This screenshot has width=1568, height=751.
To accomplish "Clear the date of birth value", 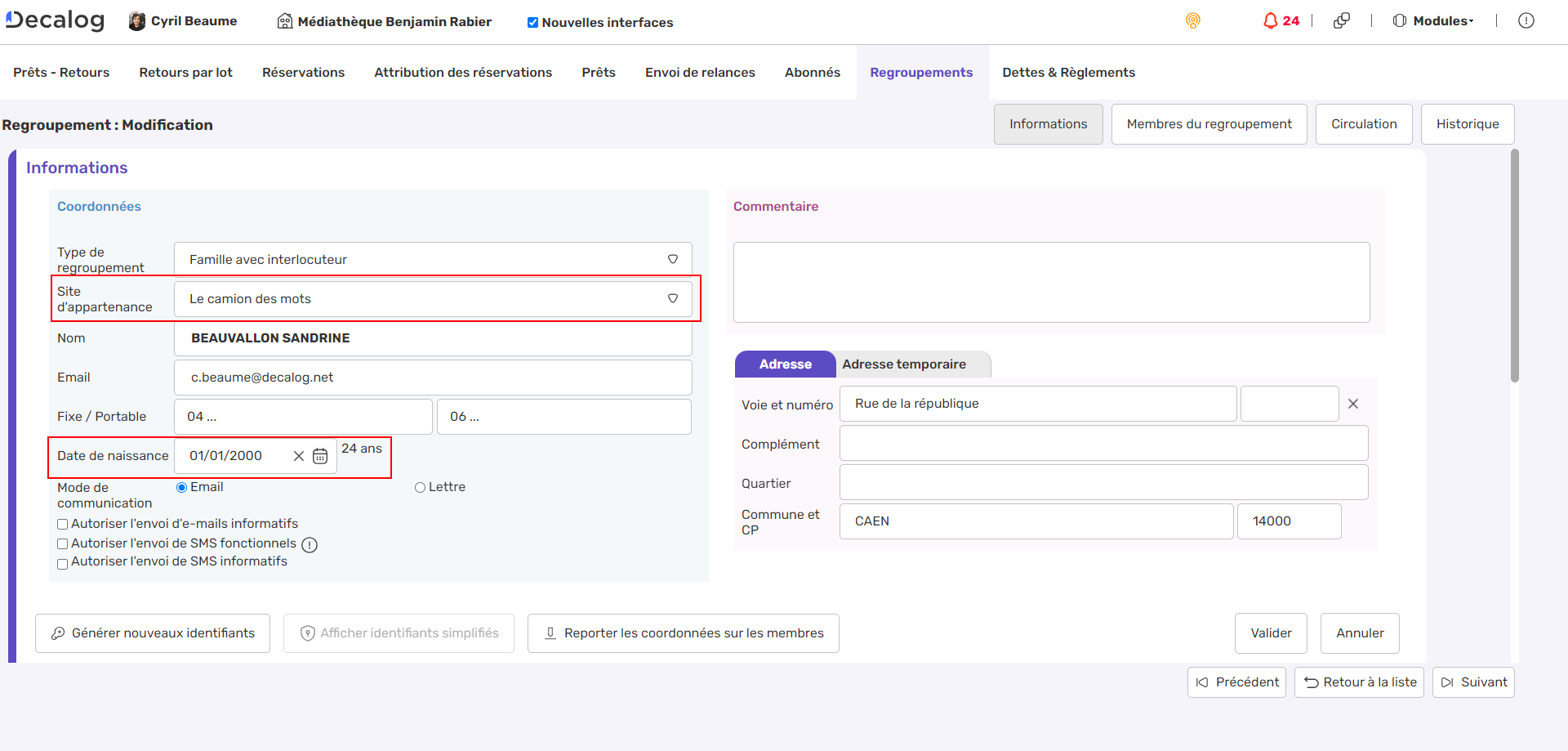I will coord(299,456).
